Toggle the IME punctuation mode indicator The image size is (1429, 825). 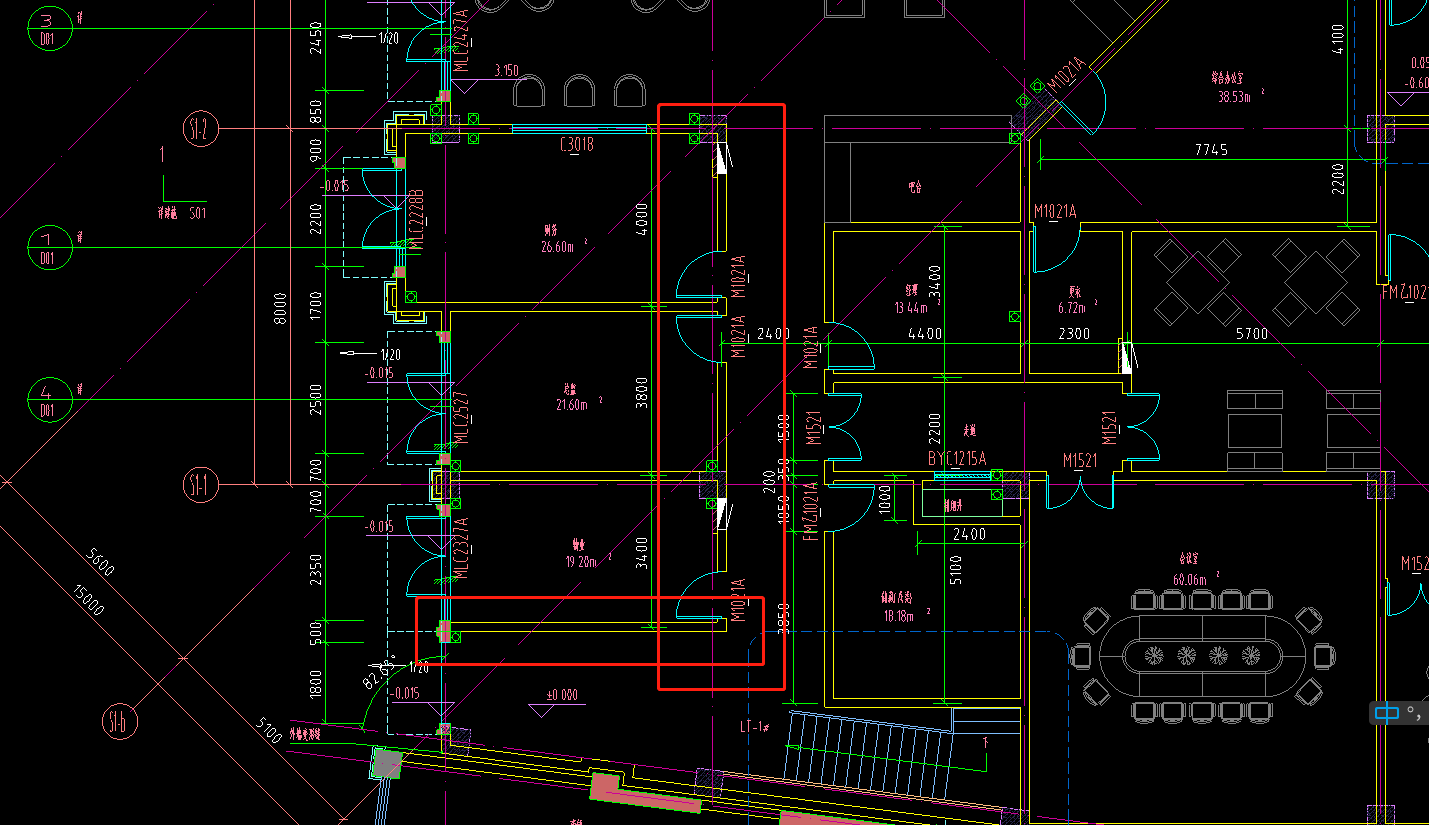[x=1413, y=712]
